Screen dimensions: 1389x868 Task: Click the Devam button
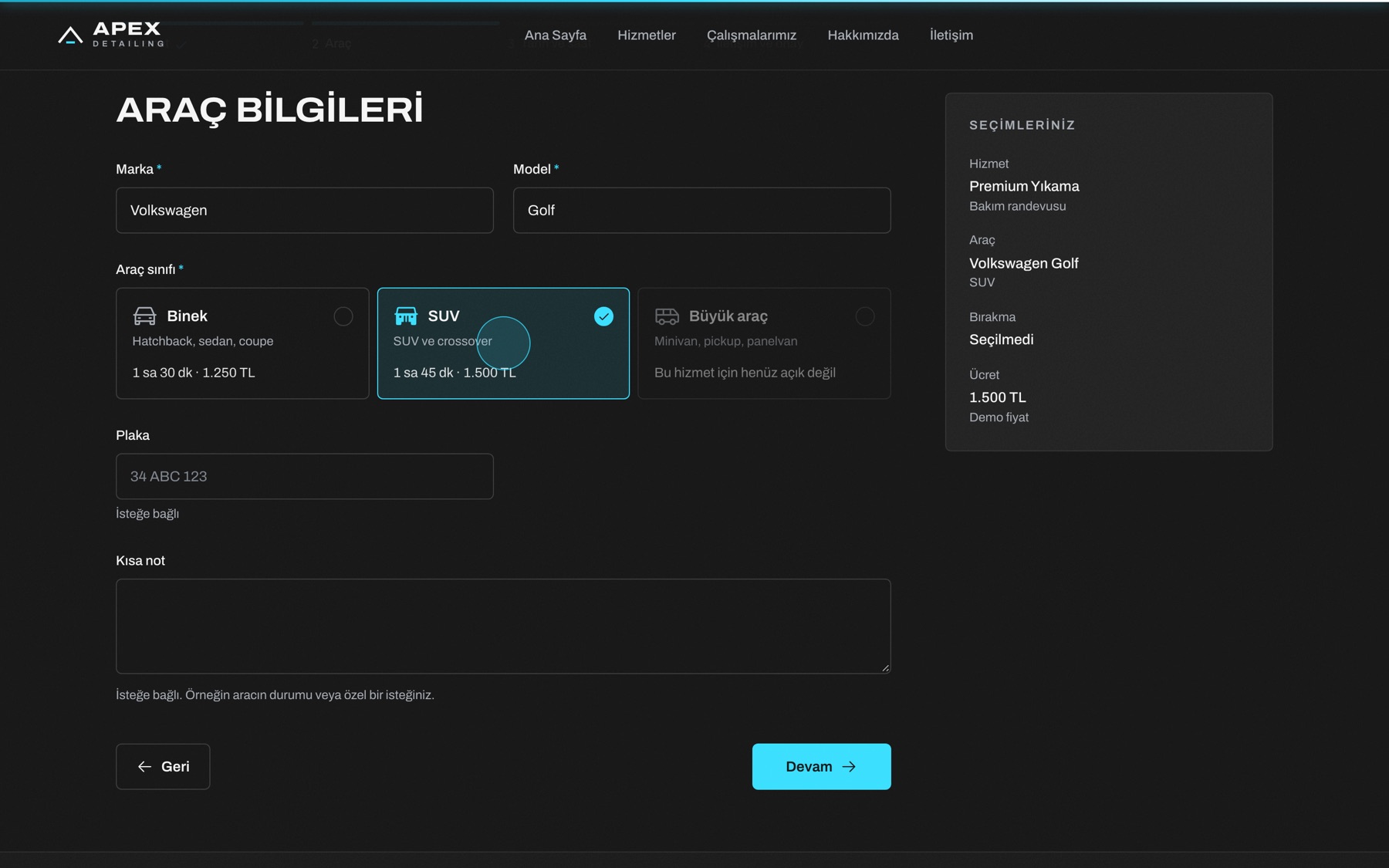click(821, 766)
